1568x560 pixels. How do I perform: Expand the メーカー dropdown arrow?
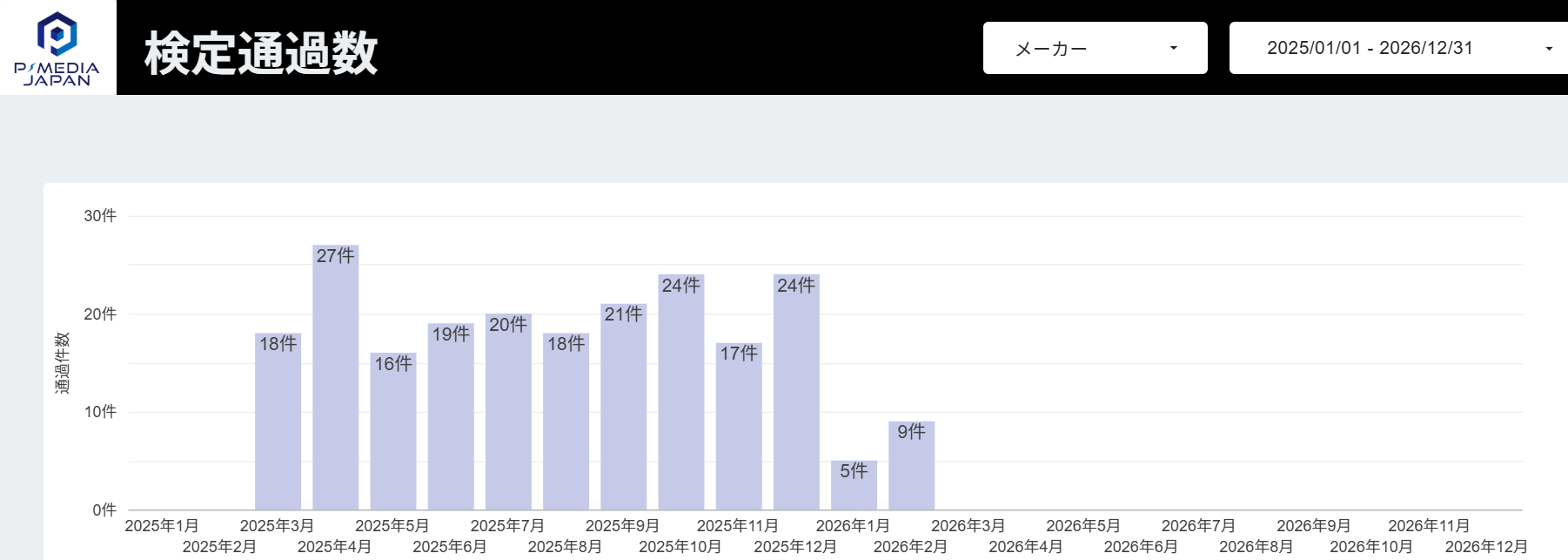[x=1173, y=48]
